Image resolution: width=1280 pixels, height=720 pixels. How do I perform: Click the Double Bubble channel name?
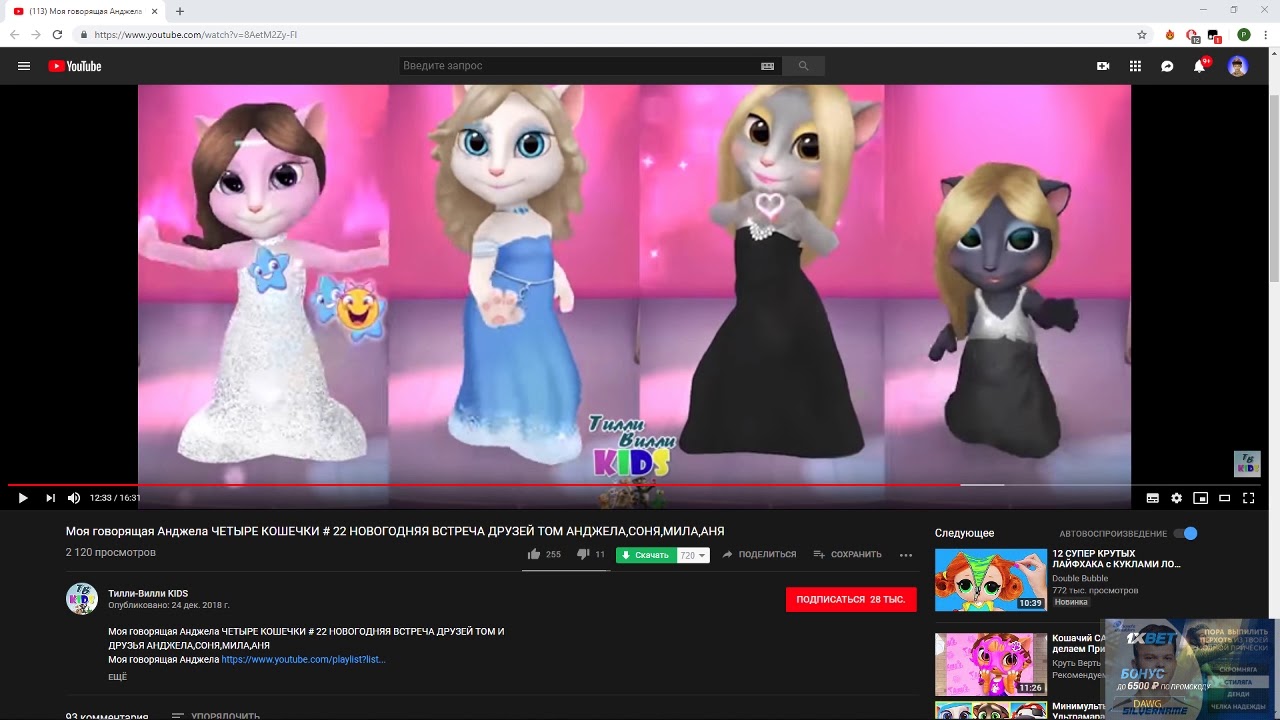click(1080, 578)
